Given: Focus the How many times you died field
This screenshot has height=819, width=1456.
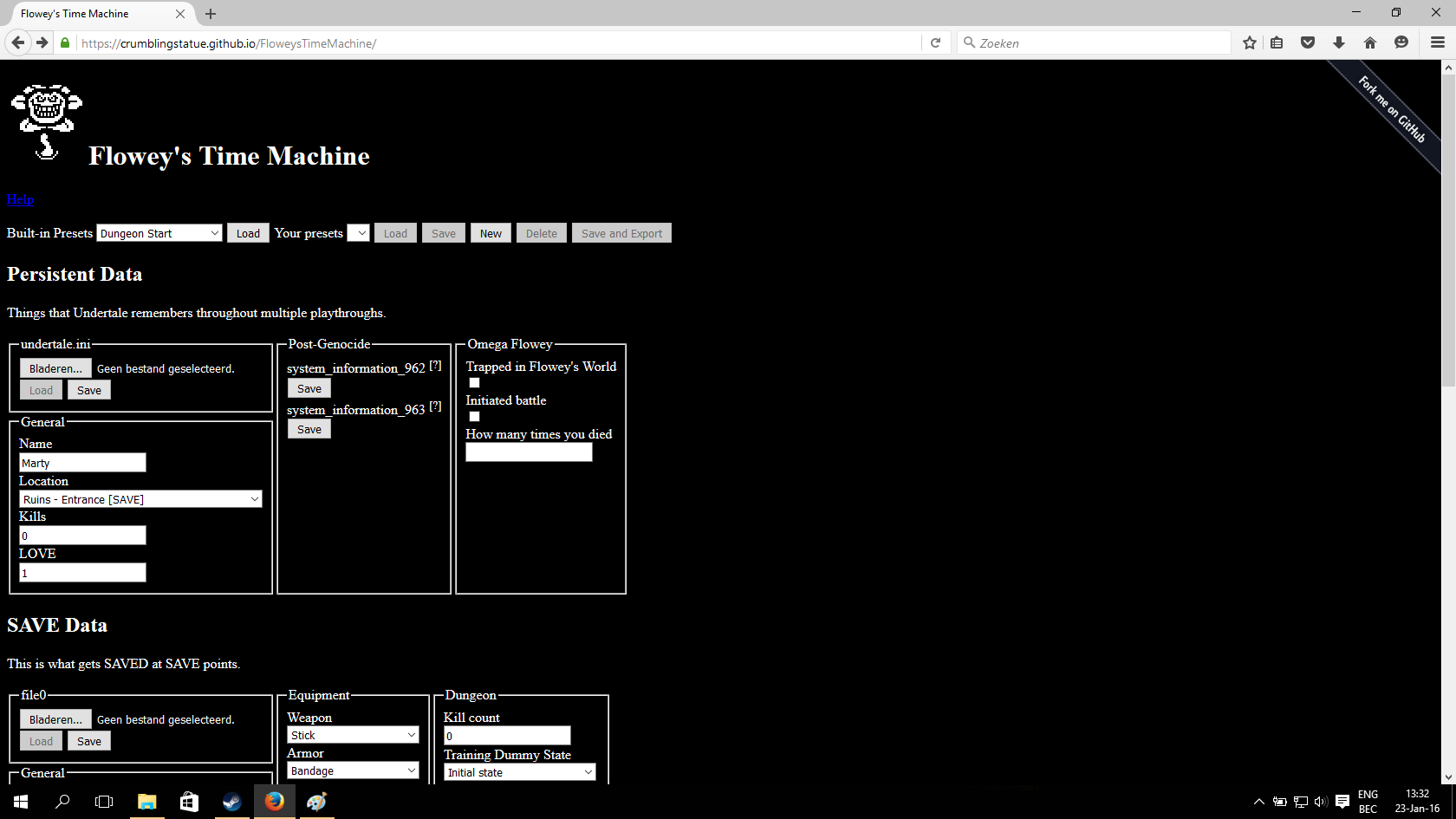Looking at the screenshot, I should coord(529,452).
